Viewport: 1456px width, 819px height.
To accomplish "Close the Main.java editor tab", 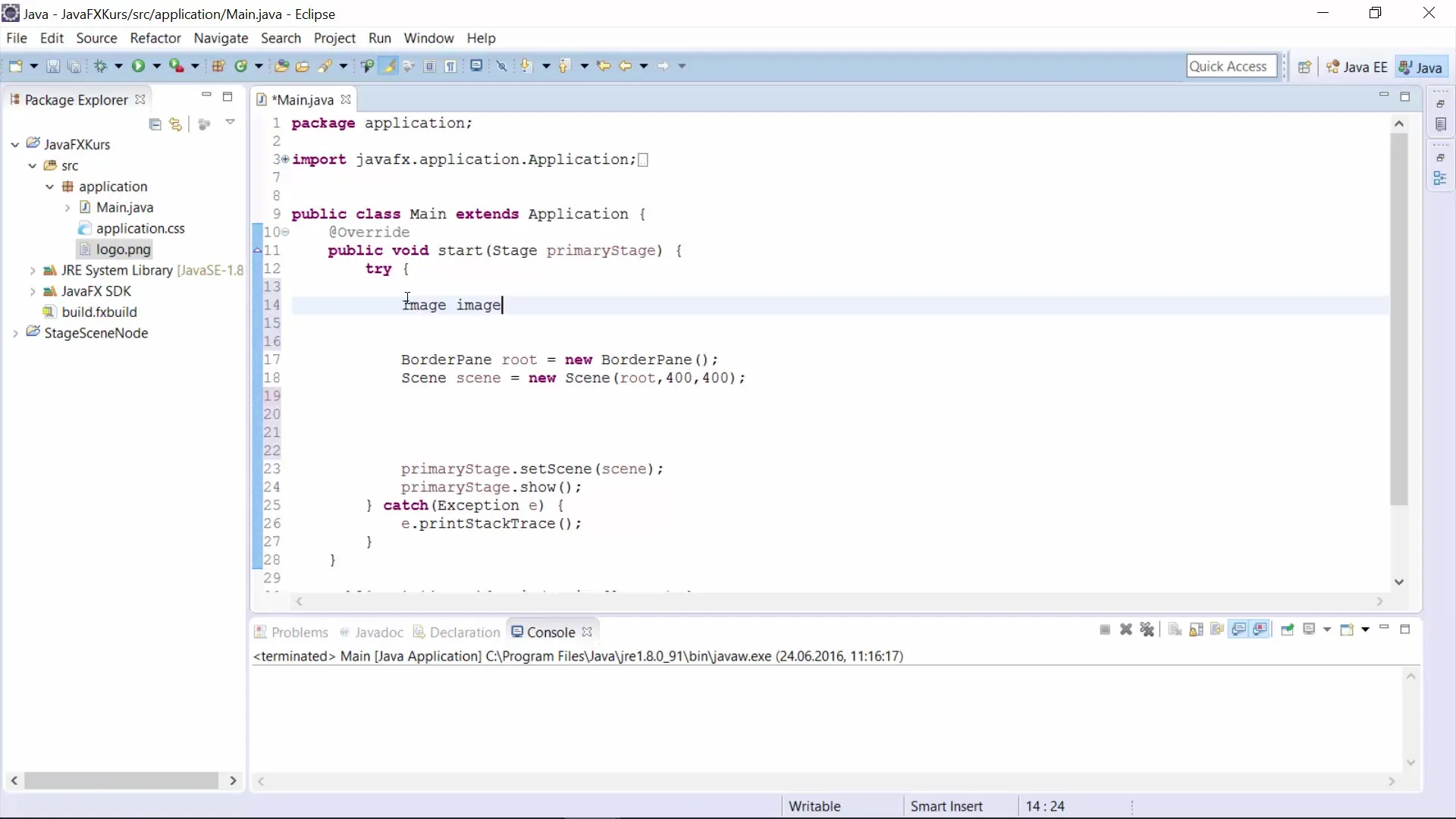I will click(346, 99).
